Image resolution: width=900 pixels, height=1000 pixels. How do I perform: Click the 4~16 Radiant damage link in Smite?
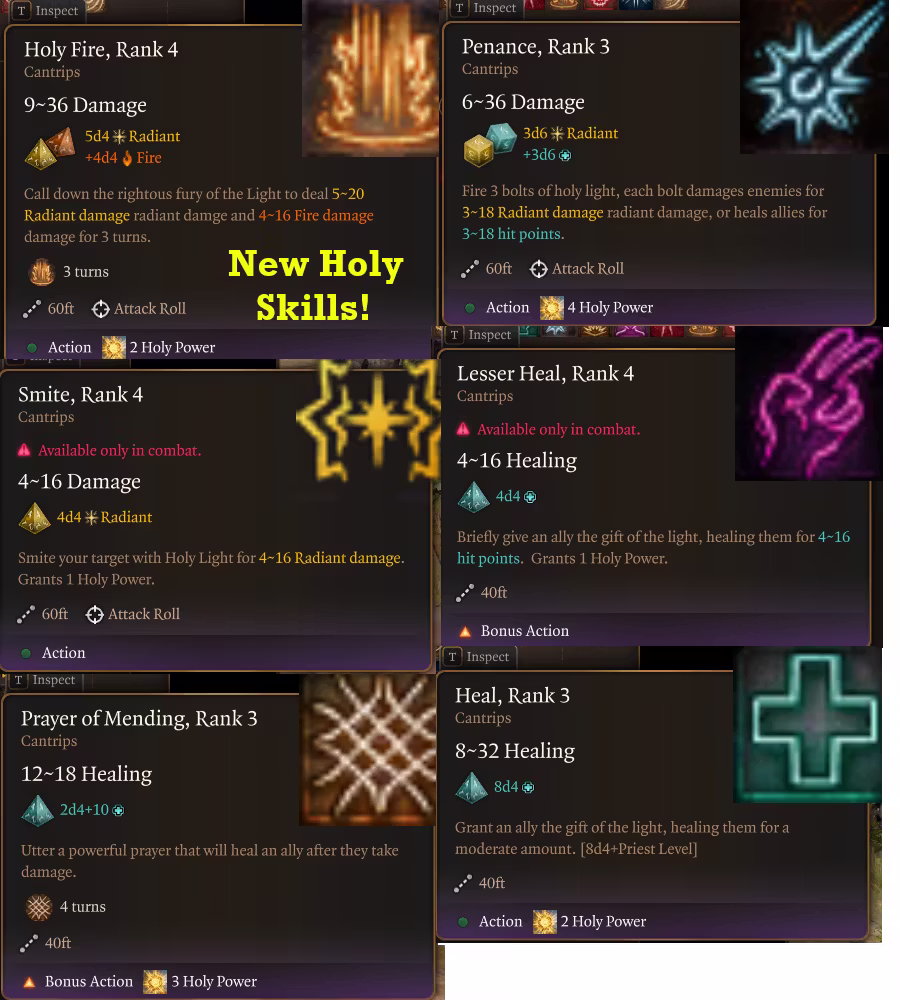tap(330, 558)
